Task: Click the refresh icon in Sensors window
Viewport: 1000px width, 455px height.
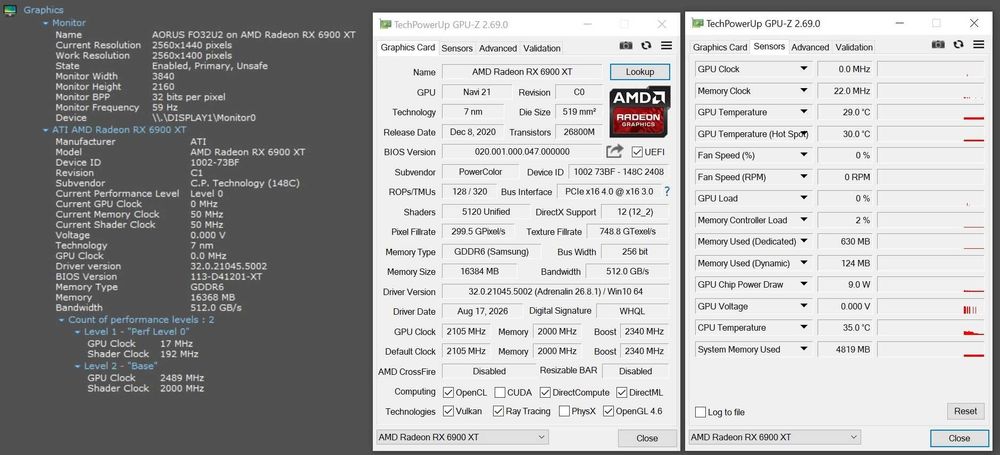Action: [x=958, y=44]
